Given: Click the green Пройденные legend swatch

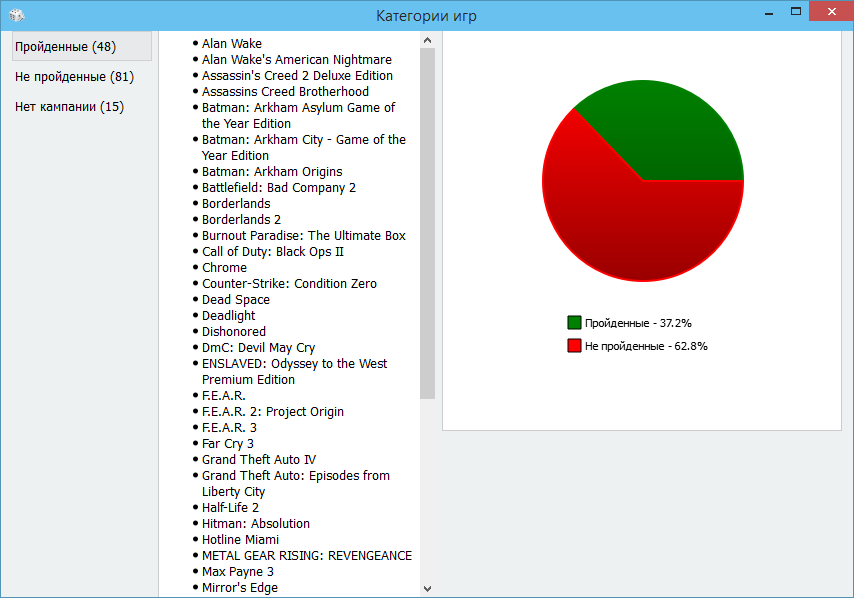Looking at the screenshot, I should pyautogui.click(x=574, y=322).
